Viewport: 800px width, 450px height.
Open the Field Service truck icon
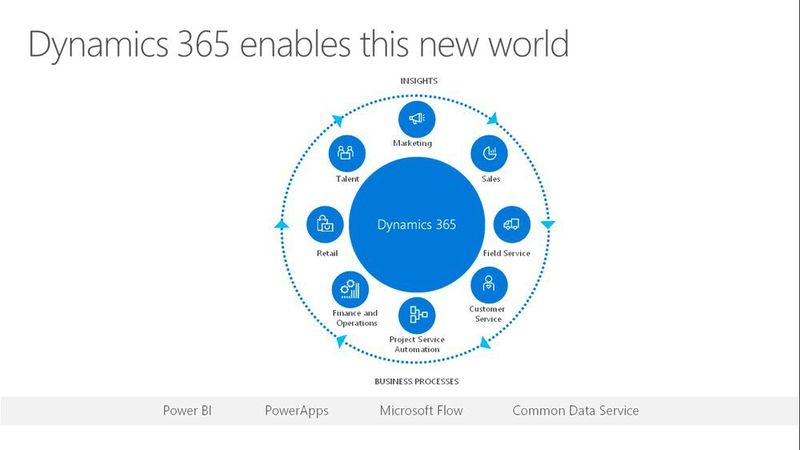[512, 224]
